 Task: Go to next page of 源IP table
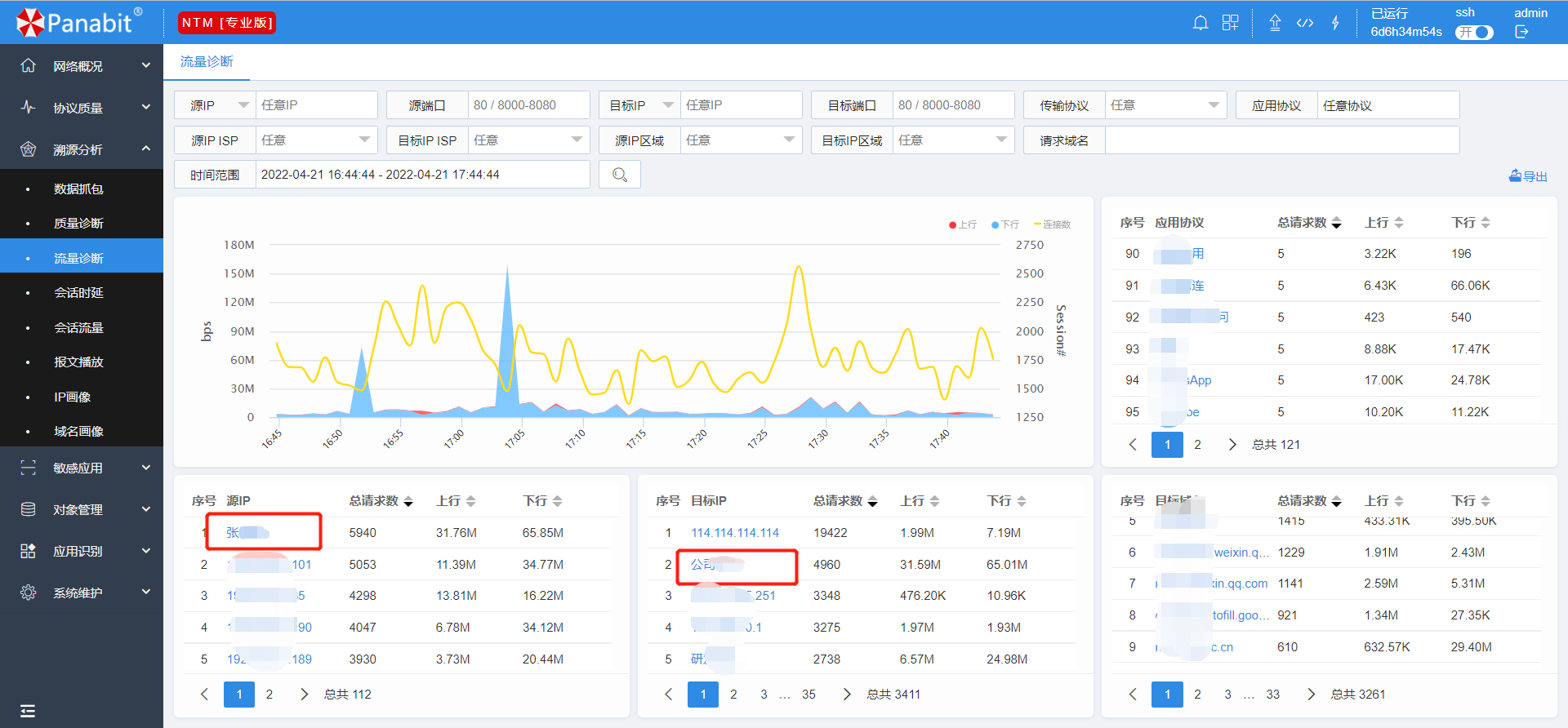304,695
